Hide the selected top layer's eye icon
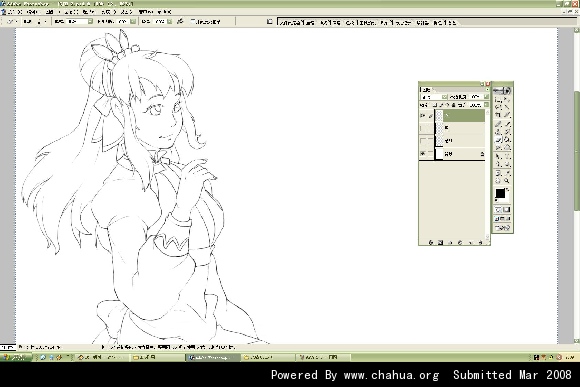The width and height of the screenshot is (580, 387). (422, 115)
